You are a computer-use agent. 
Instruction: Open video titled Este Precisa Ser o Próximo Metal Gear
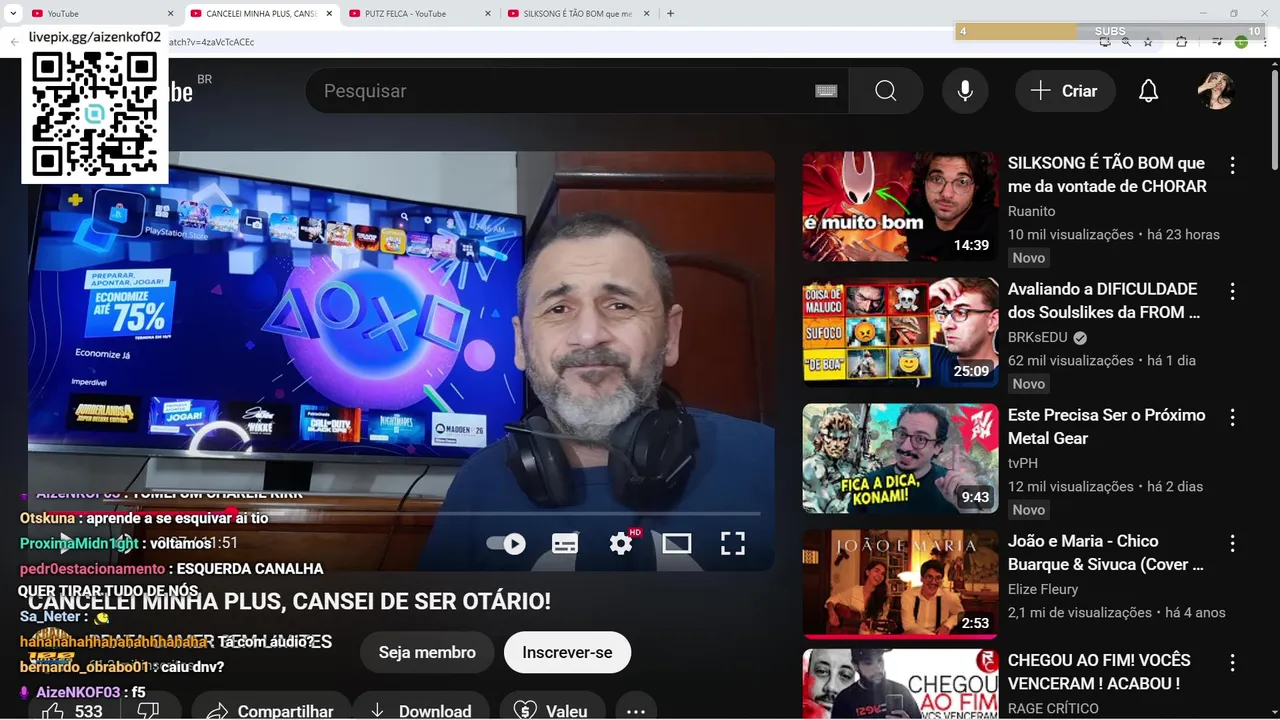(x=1106, y=426)
